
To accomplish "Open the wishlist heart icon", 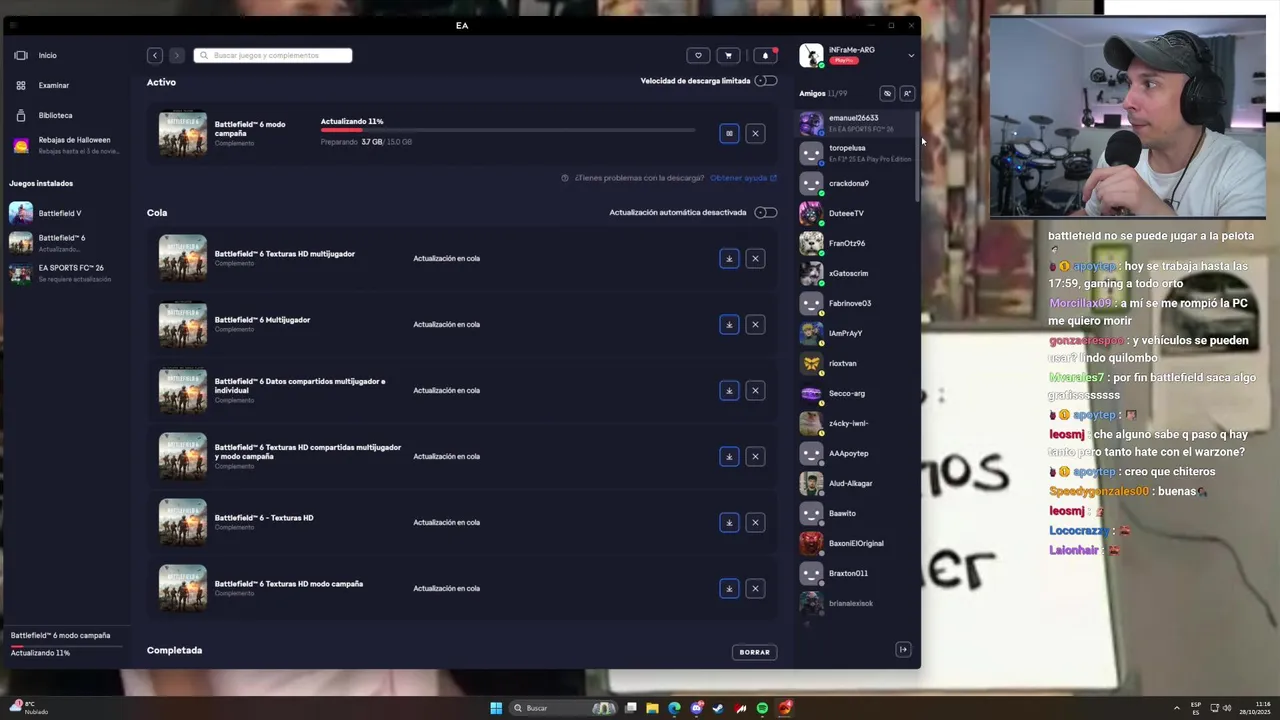I will click(x=698, y=55).
